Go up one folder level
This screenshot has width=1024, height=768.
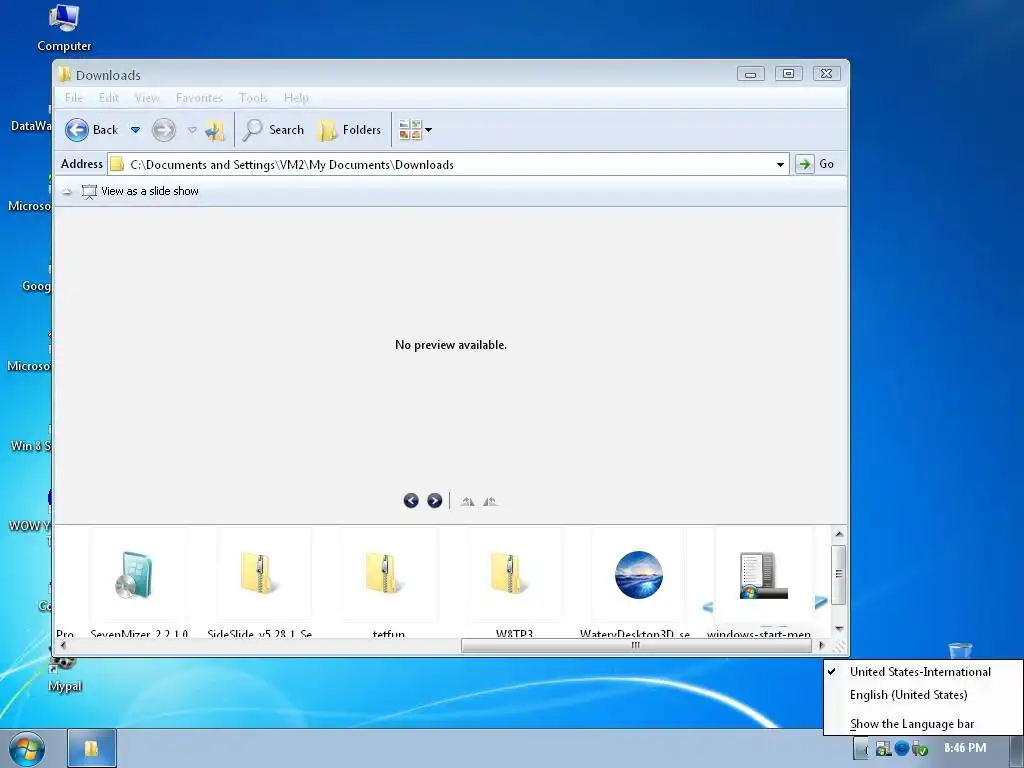(x=214, y=131)
